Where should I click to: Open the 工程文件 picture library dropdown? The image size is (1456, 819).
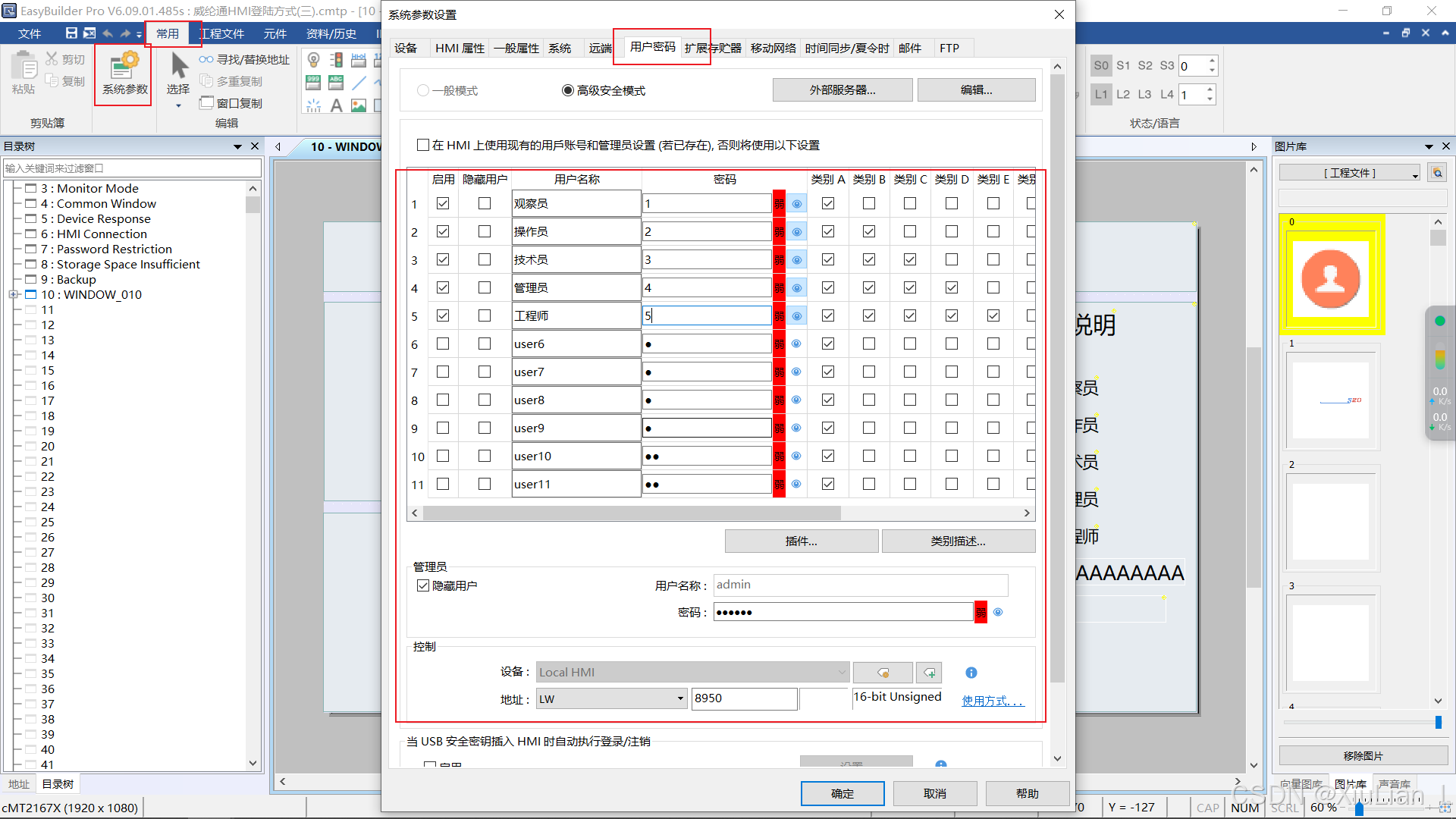click(x=1350, y=173)
